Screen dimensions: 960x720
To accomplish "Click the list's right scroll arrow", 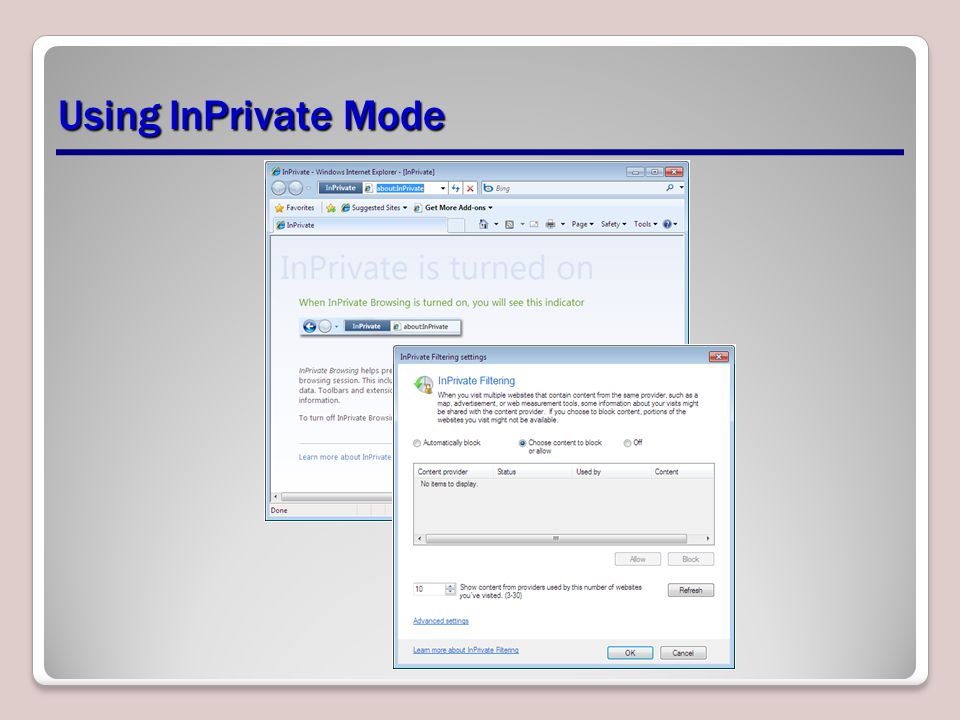I will [x=708, y=539].
